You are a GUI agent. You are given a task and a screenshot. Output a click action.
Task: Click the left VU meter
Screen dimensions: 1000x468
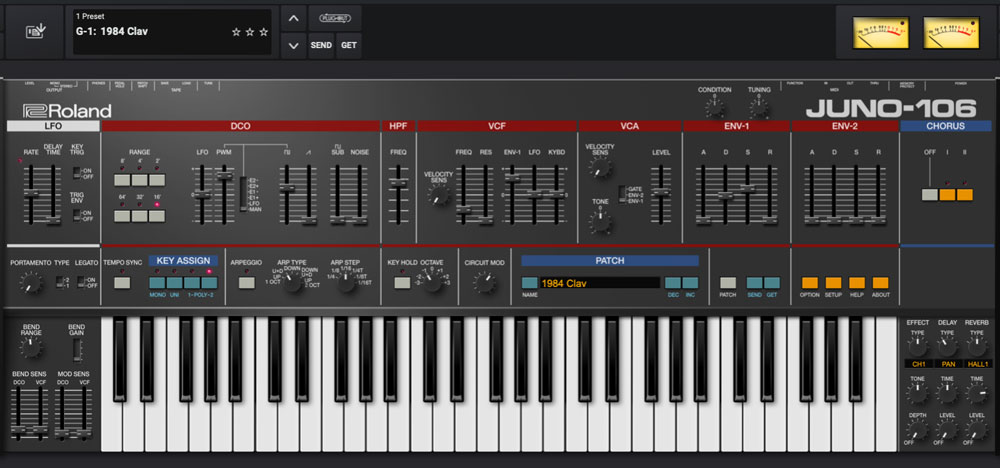tap(881, 33)
